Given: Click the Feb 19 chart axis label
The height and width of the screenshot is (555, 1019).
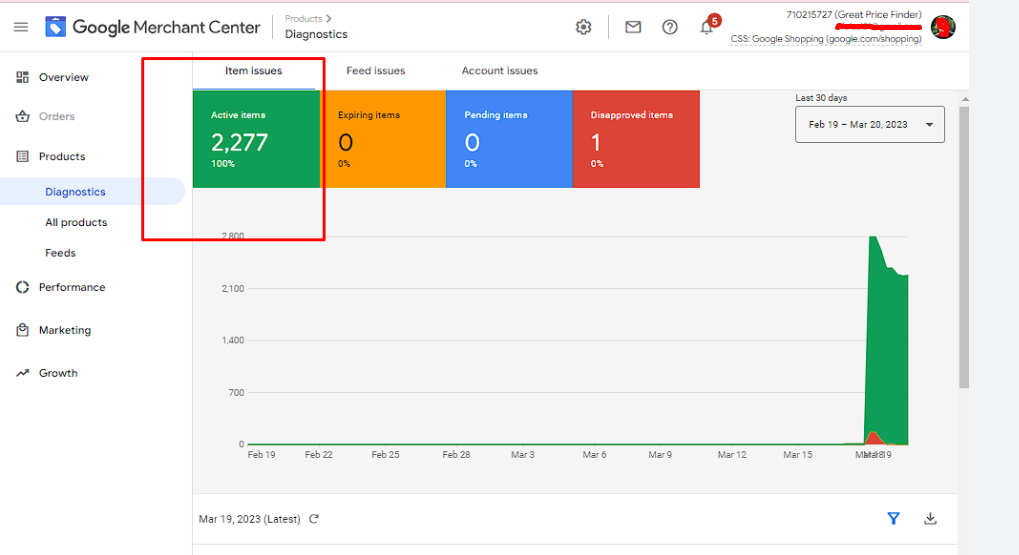Looking at the screenshot, I should (x=261, y=454).
